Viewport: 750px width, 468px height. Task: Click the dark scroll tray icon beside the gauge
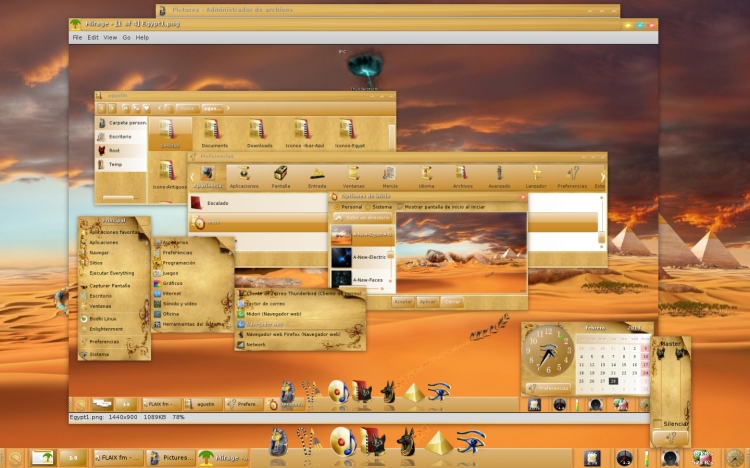tap(592, 458)
